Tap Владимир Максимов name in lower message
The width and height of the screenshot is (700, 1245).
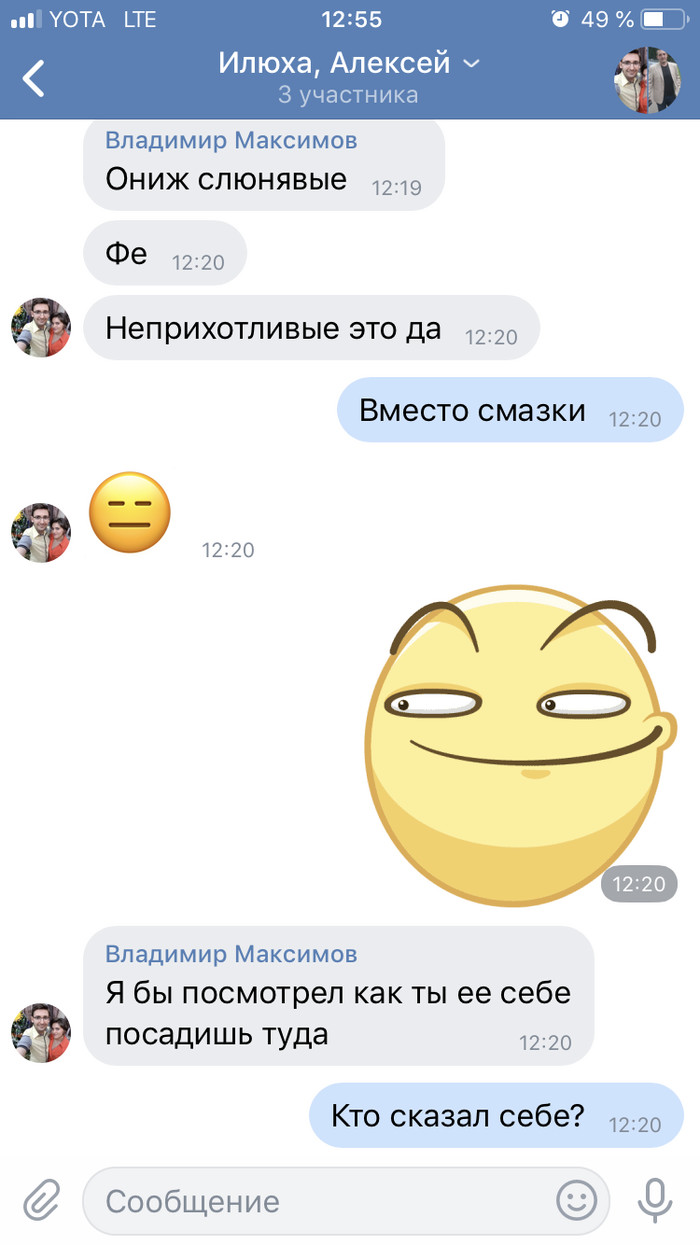(231, 954)
